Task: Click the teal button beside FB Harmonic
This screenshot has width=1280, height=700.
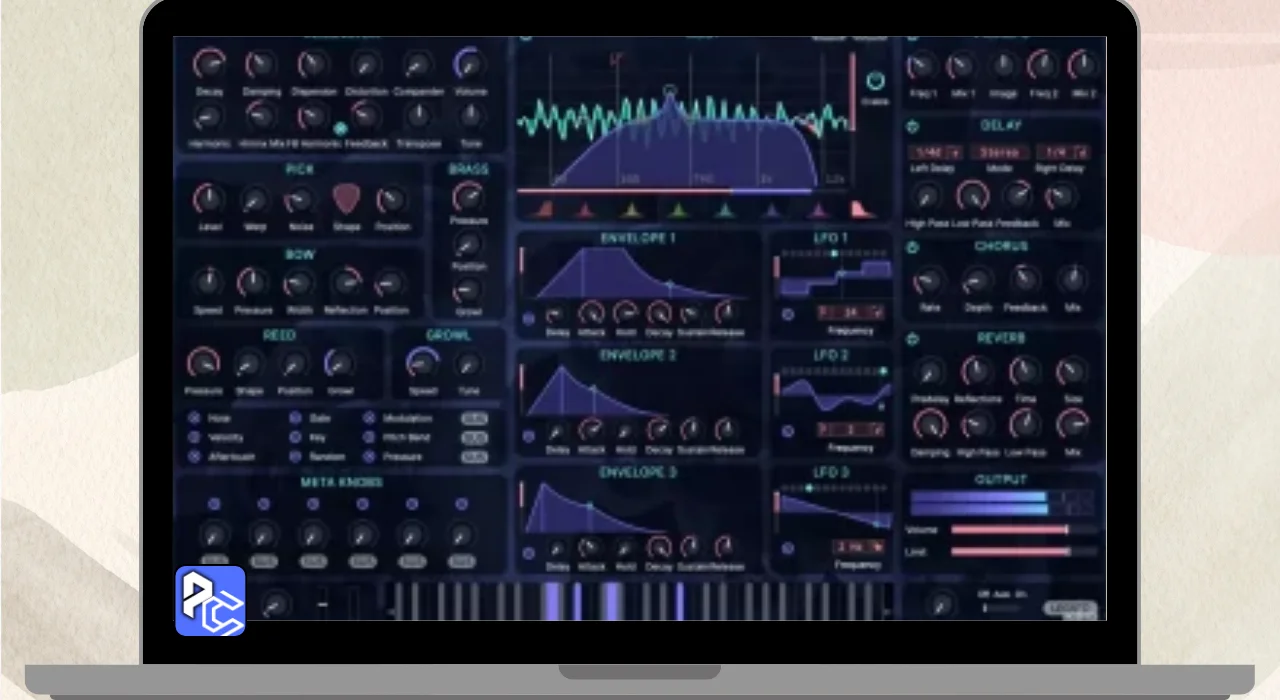Action: (340, 128)
